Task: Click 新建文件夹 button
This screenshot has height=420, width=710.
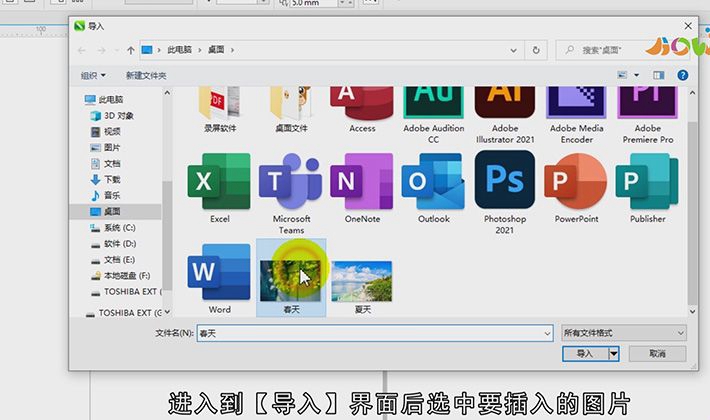Action: point(146,76)
